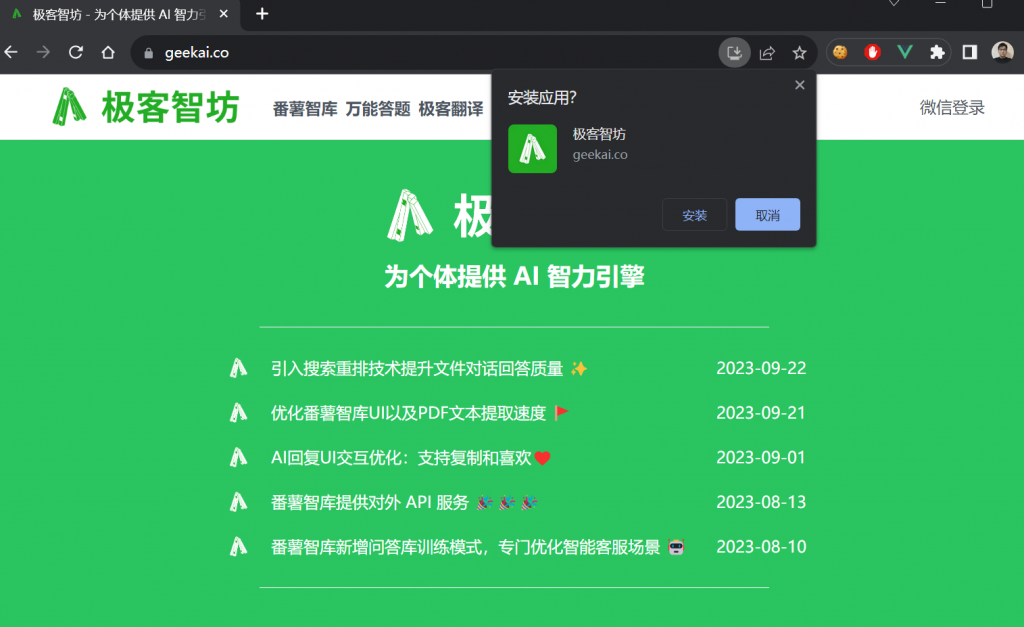Open the browser profile avatar
This screenshot has width=1024, height=627.
pyautogui.click(x=1002, y=52)
